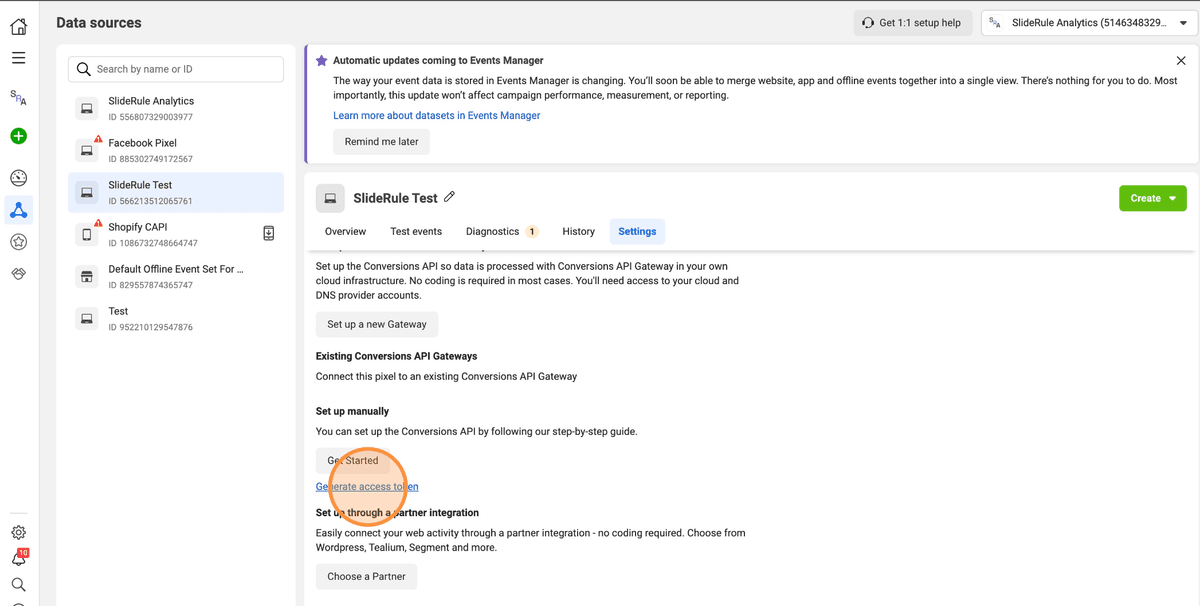Focus the Search by name or ID field

[176, 69]
